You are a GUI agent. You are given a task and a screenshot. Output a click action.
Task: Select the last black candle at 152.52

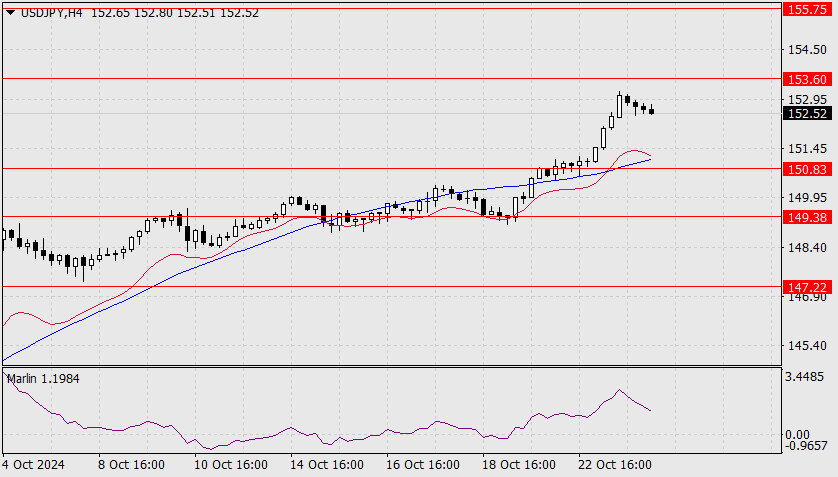pos(651,111)
